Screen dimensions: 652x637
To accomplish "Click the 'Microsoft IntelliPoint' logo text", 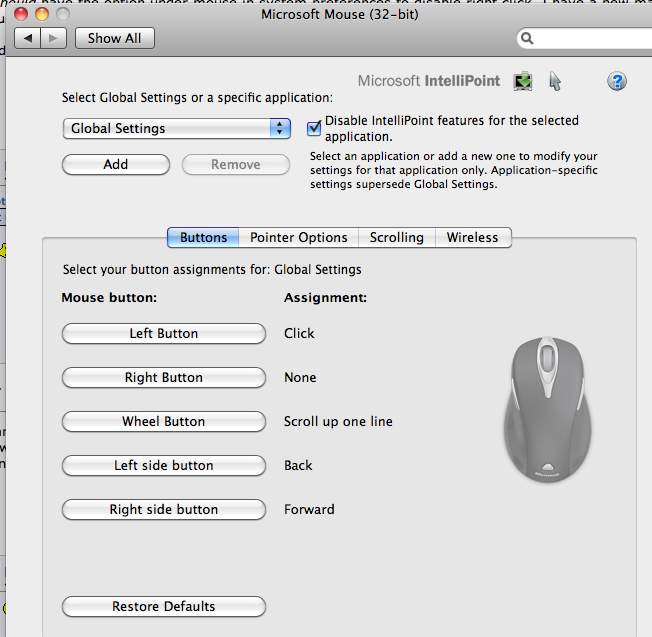I will pyautogui.click(x=429, y=81).
